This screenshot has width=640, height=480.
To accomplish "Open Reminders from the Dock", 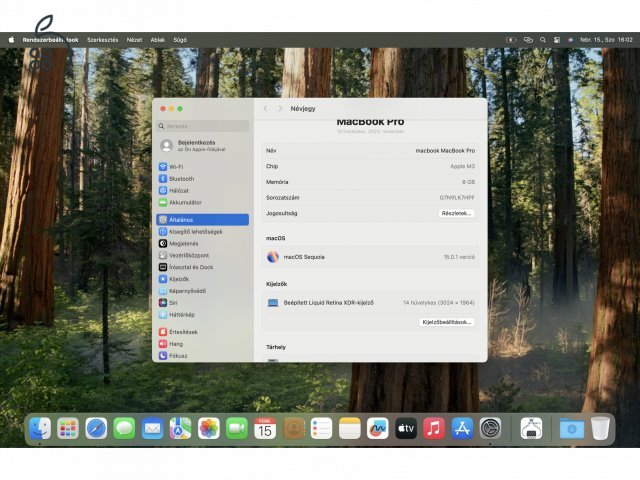I will pos(321,429).
